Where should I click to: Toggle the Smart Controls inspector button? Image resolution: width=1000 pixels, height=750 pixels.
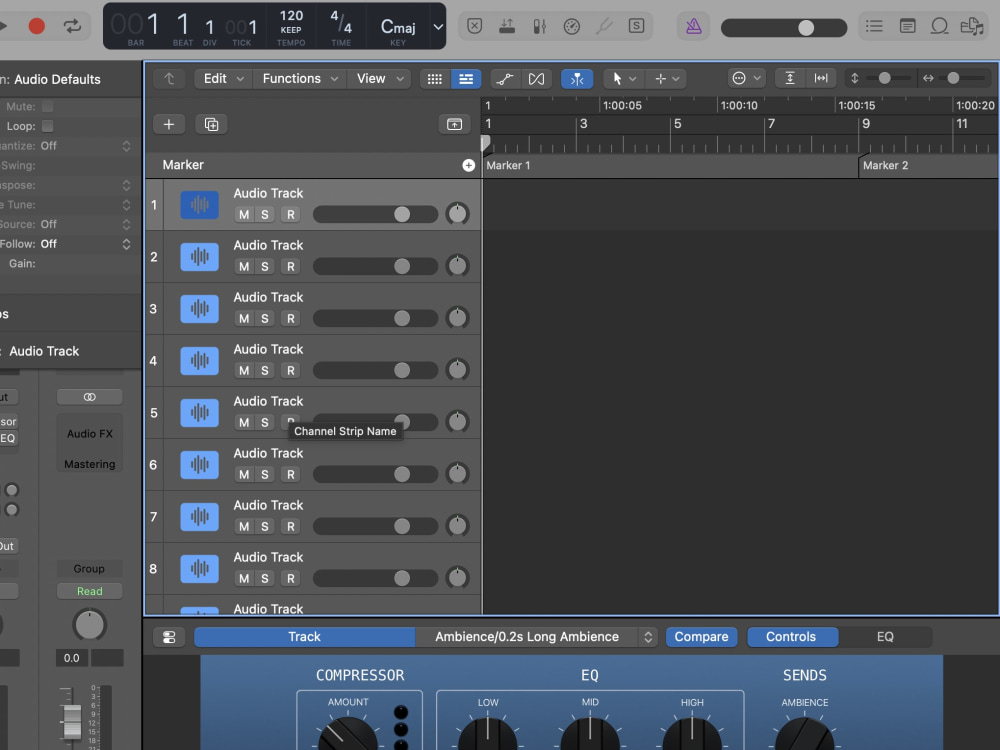pos(169,637)
